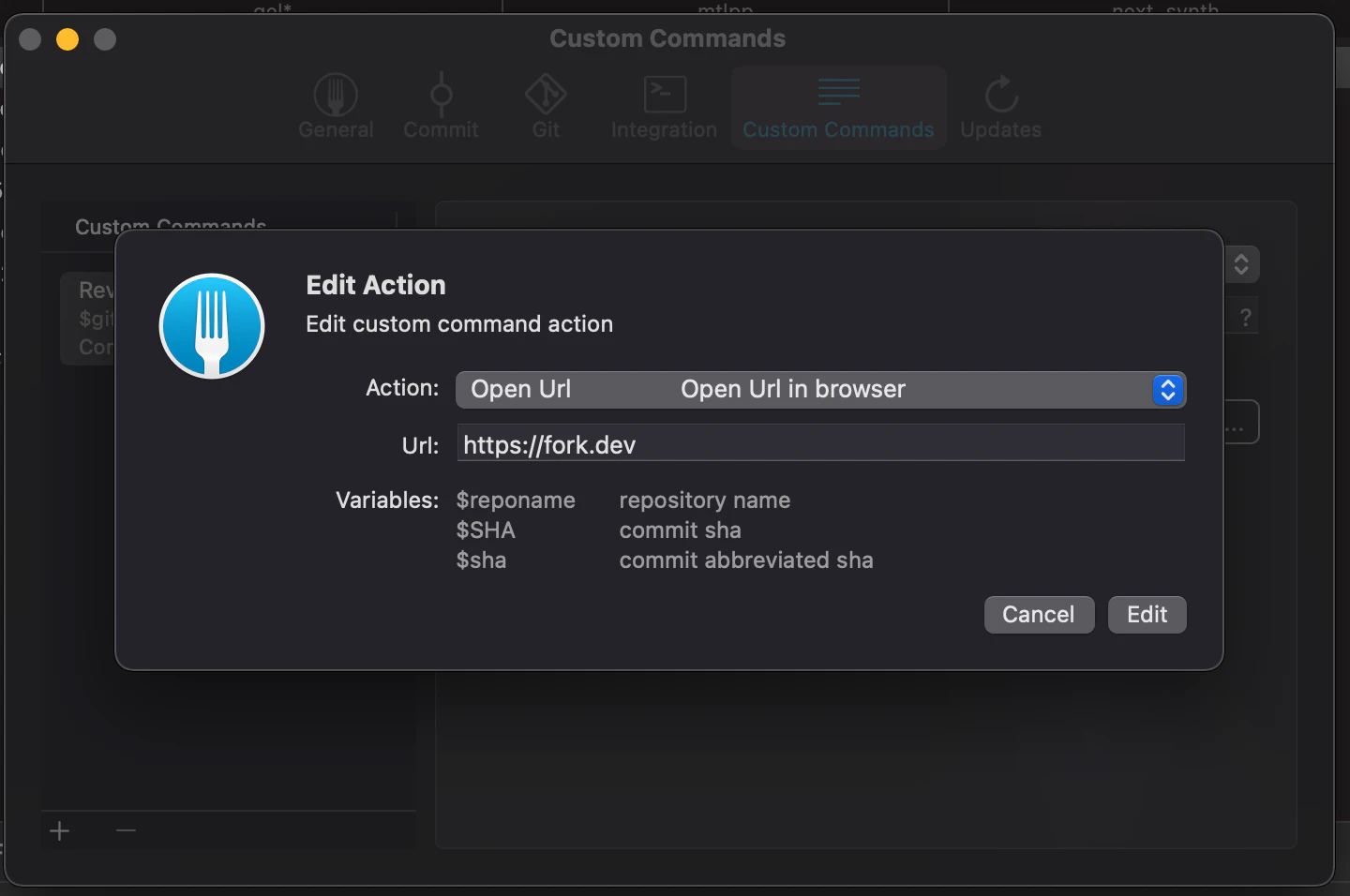Open the Git preferences tab

pyautogui.click(x=546, y=107)
